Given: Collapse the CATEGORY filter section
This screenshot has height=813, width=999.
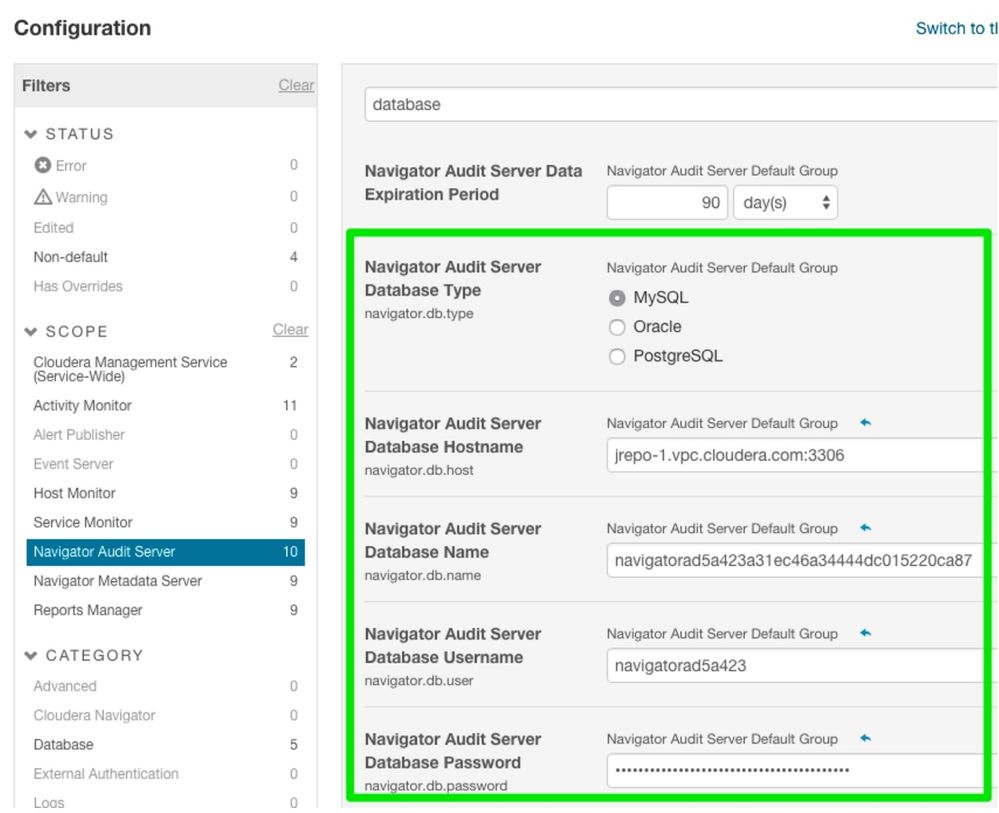Looking at the screenshot, I should coord(31,655).
